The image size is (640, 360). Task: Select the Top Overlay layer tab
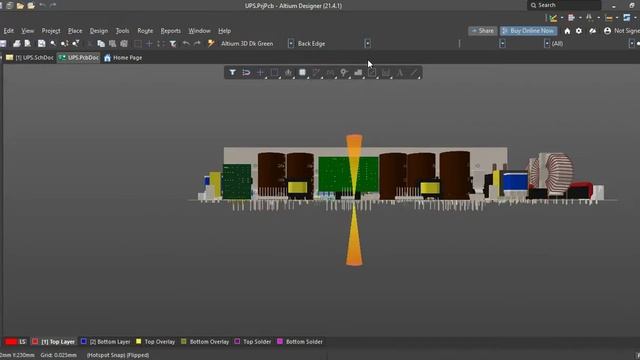[160, 342]
